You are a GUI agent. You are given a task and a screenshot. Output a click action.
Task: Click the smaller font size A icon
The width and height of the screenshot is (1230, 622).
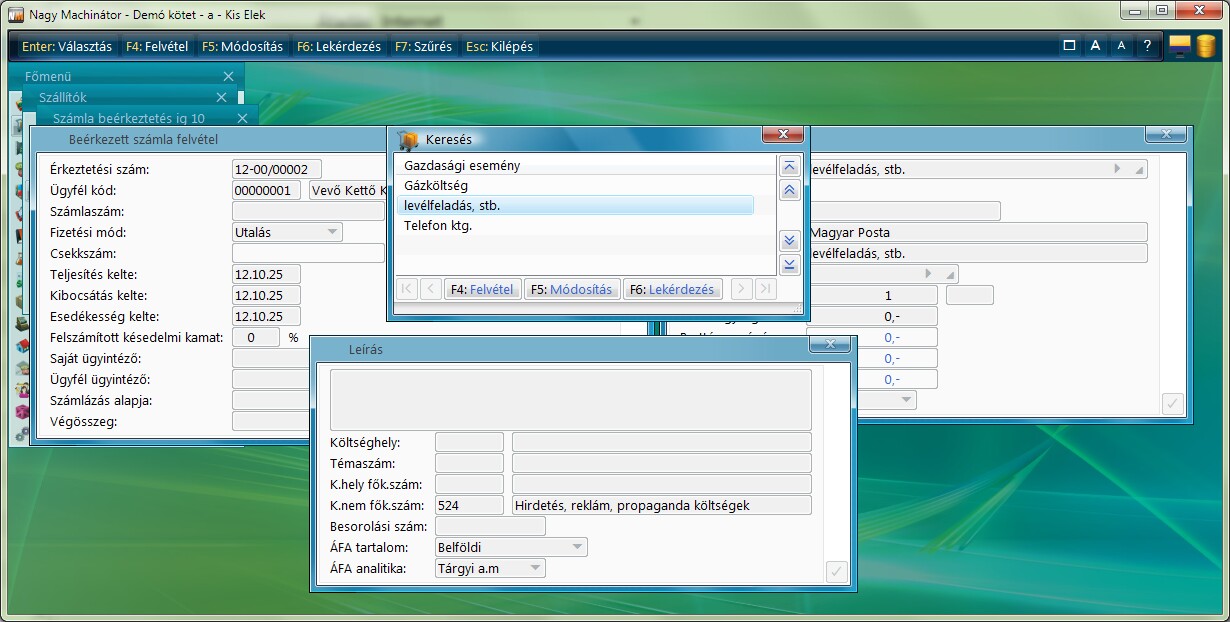tap(1121, 46)
